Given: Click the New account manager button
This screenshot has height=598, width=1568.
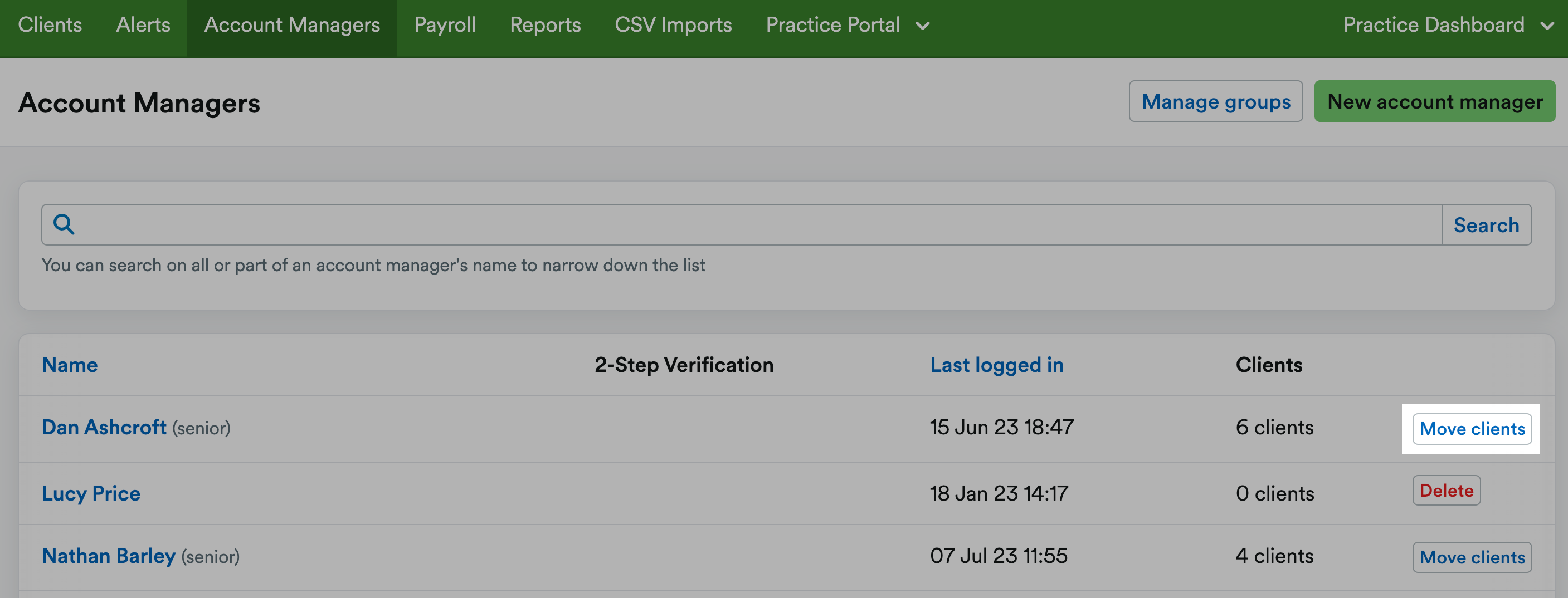Looking at the screenshot, I should pyautogui.click(x=1435, y=101).
